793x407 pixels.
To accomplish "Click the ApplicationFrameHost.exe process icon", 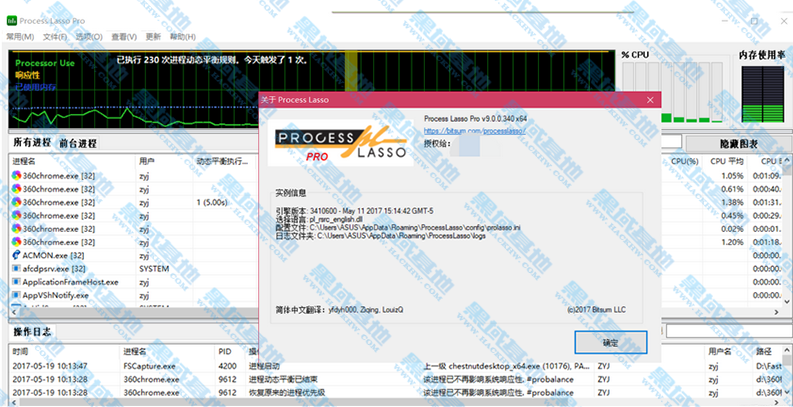I will pyautogui.click(x=16, y=282).
